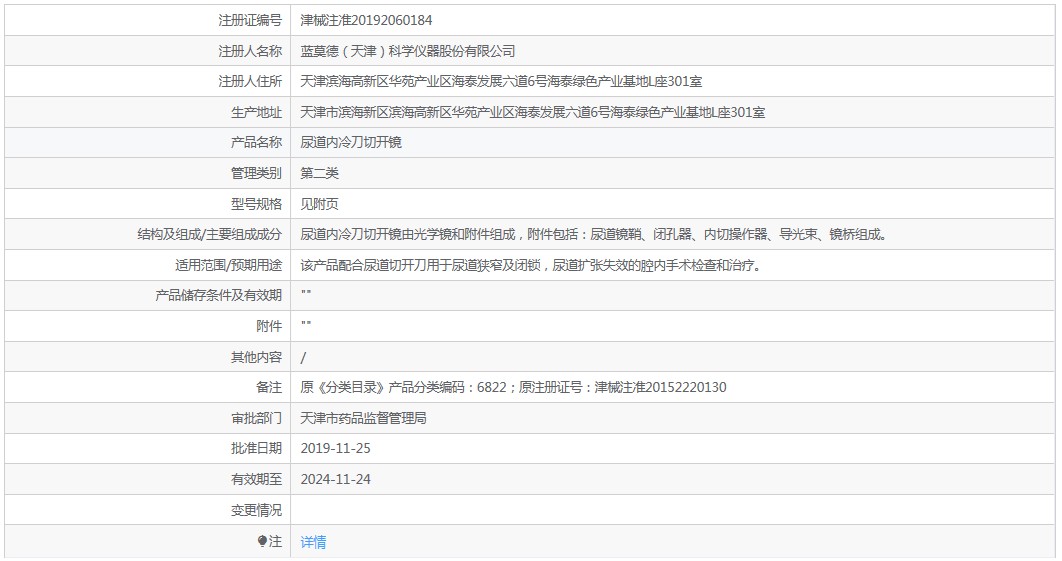Click the 批准日期 label

pyautogui.click(x=256, y=449)
